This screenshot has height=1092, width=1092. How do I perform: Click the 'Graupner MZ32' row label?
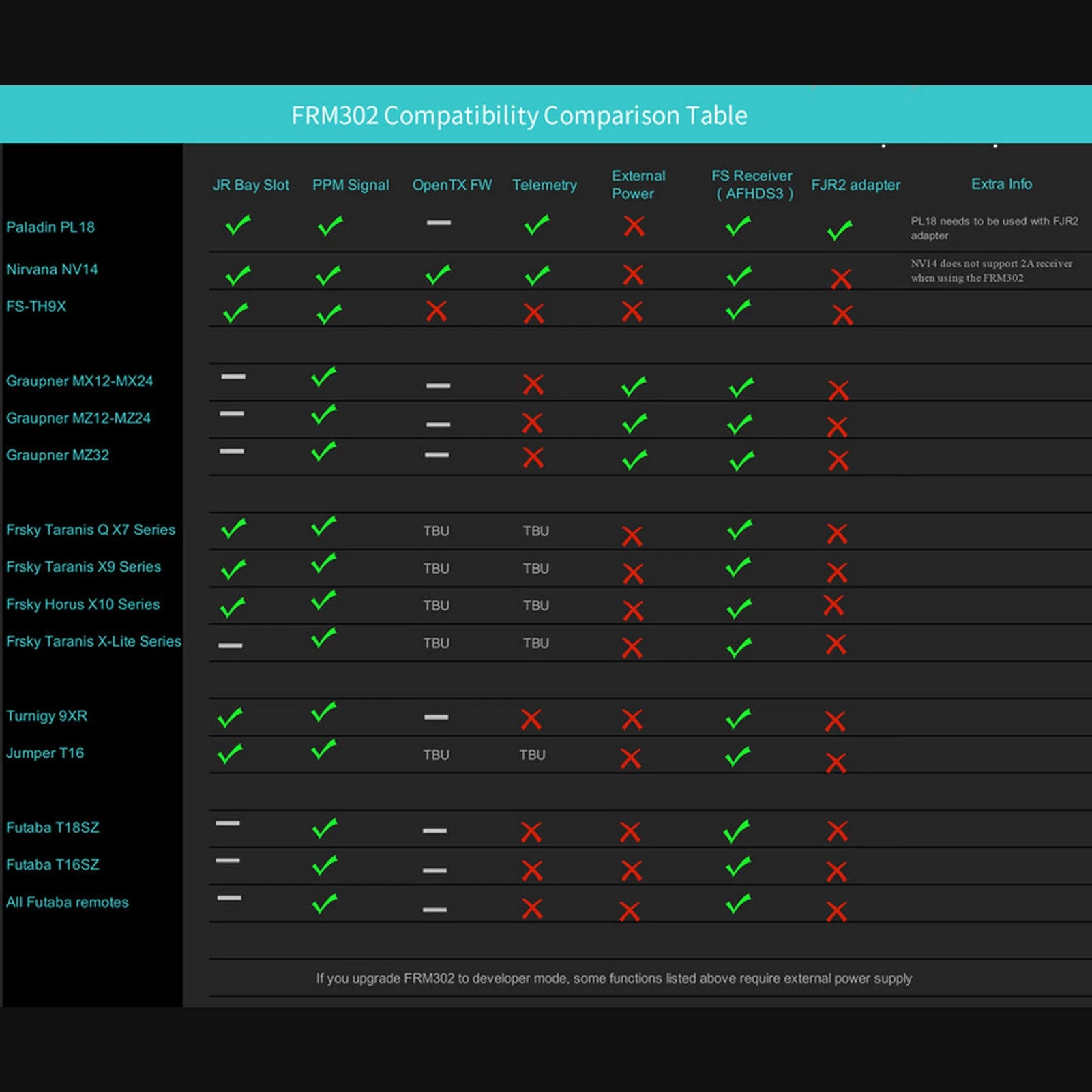click(x=58, y=455)
